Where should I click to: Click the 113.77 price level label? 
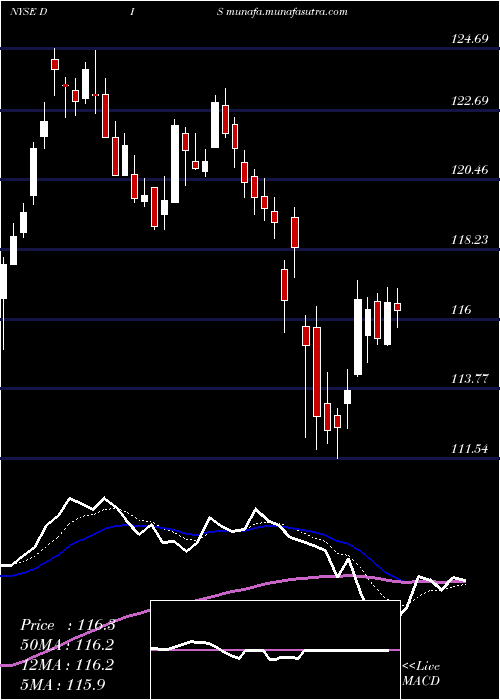(x=470, y=379)
